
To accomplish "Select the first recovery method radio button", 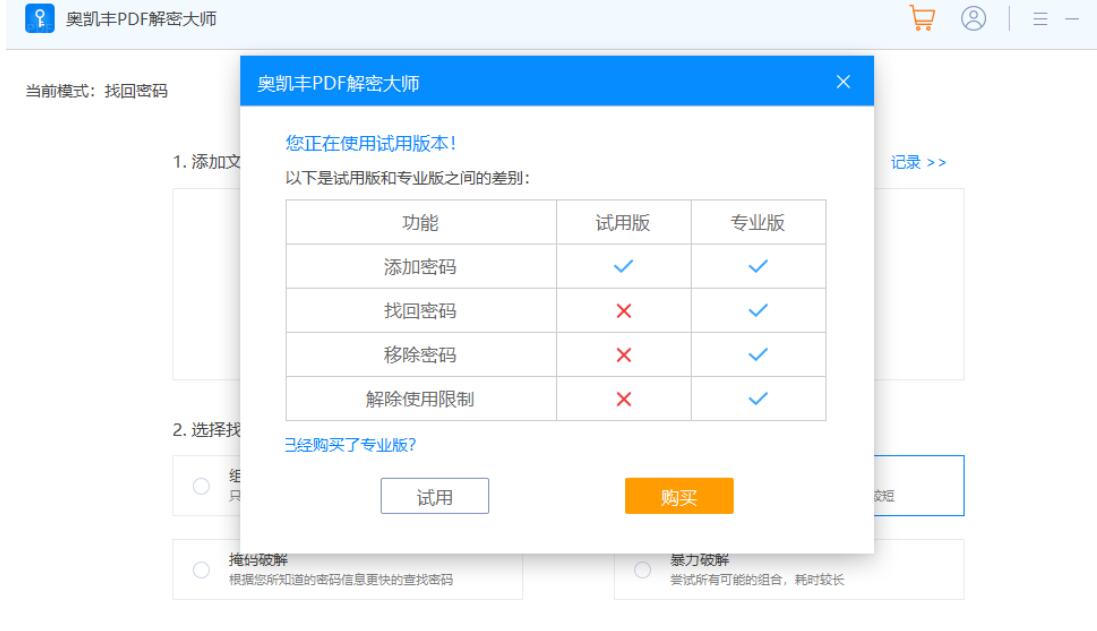I will 201,486.
